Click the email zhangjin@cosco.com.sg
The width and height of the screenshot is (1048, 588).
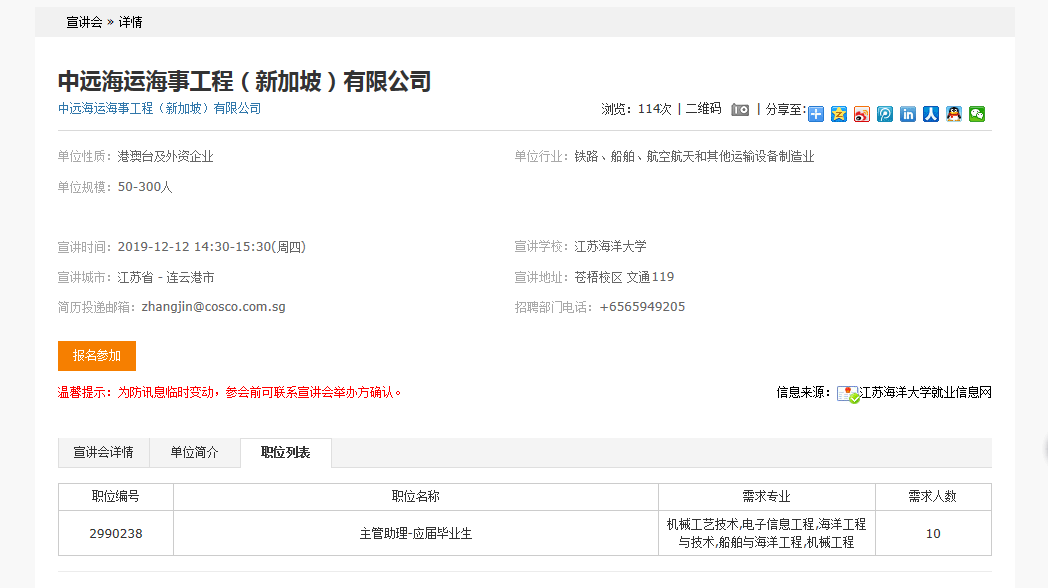coord(213,307)
